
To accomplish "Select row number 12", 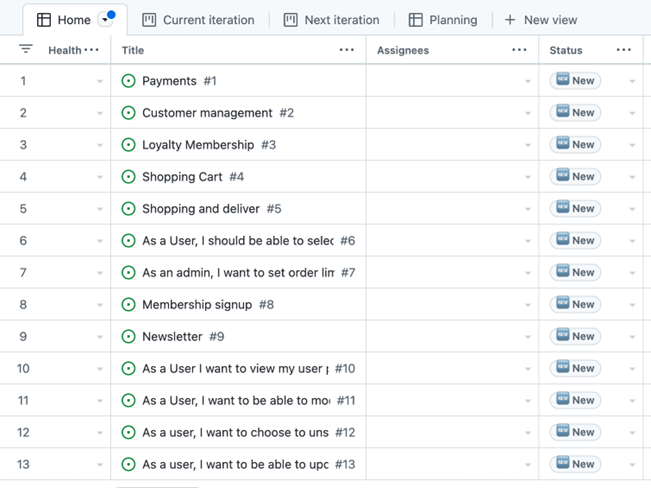I will pyautogui.click(x=23, y=432).
